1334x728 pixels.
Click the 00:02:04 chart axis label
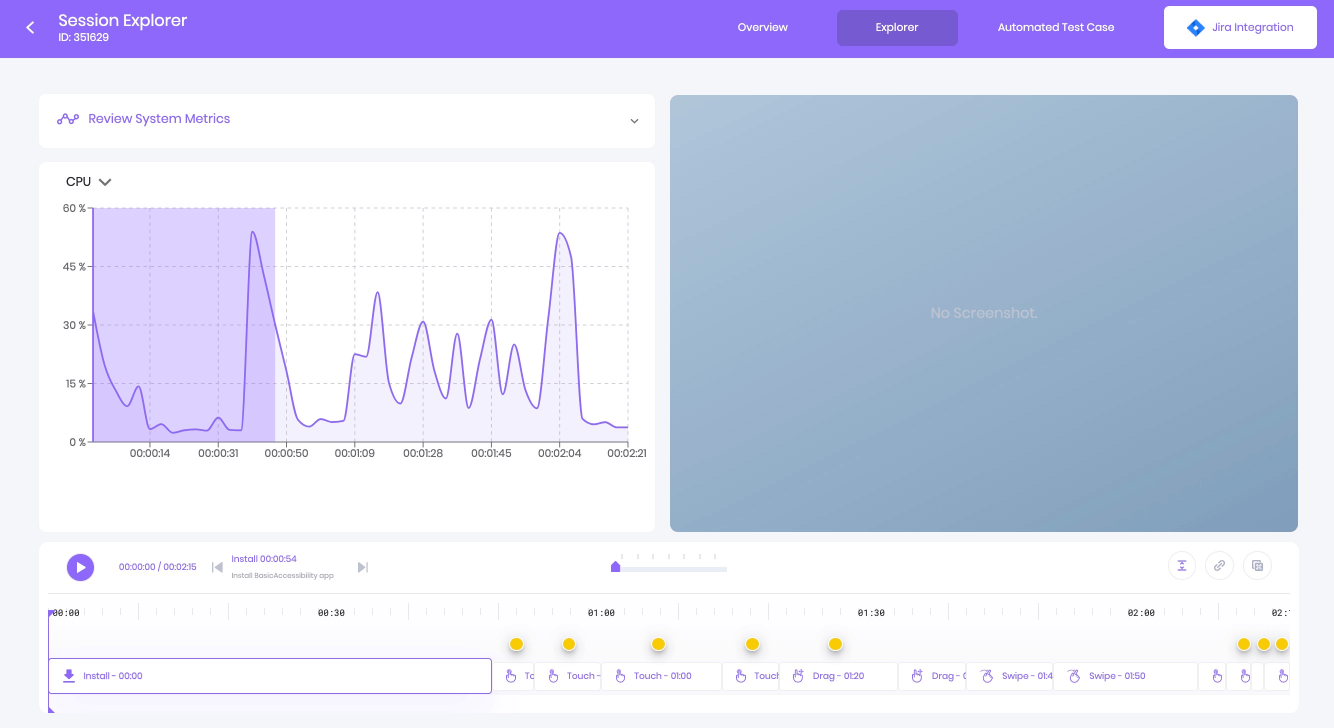(559, 453)
